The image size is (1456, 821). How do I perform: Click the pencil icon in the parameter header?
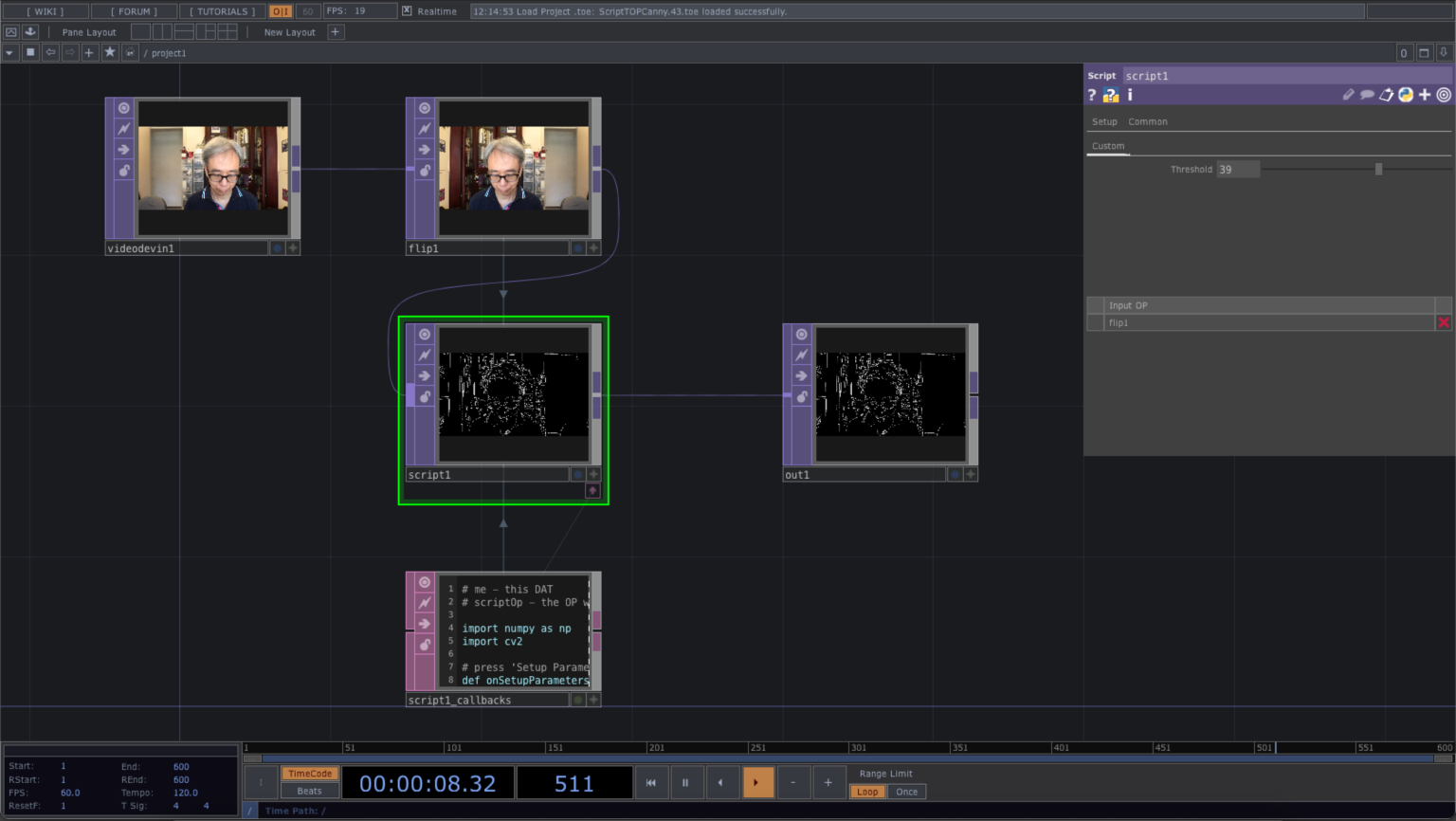pos(1348,95)
